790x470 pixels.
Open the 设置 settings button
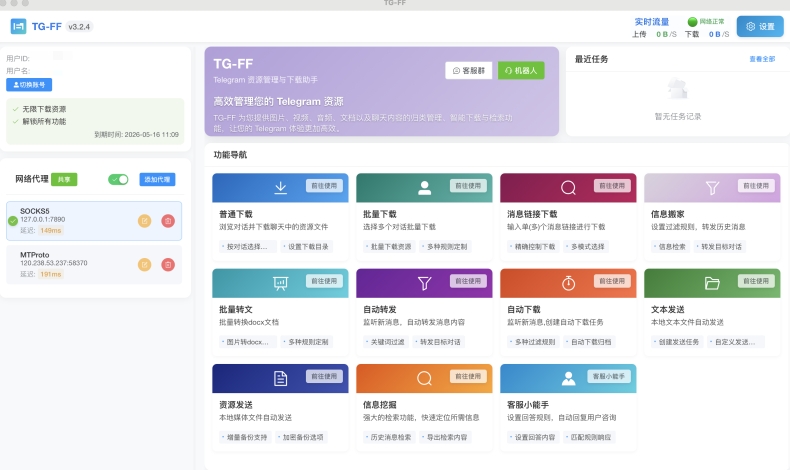point(760,27)
